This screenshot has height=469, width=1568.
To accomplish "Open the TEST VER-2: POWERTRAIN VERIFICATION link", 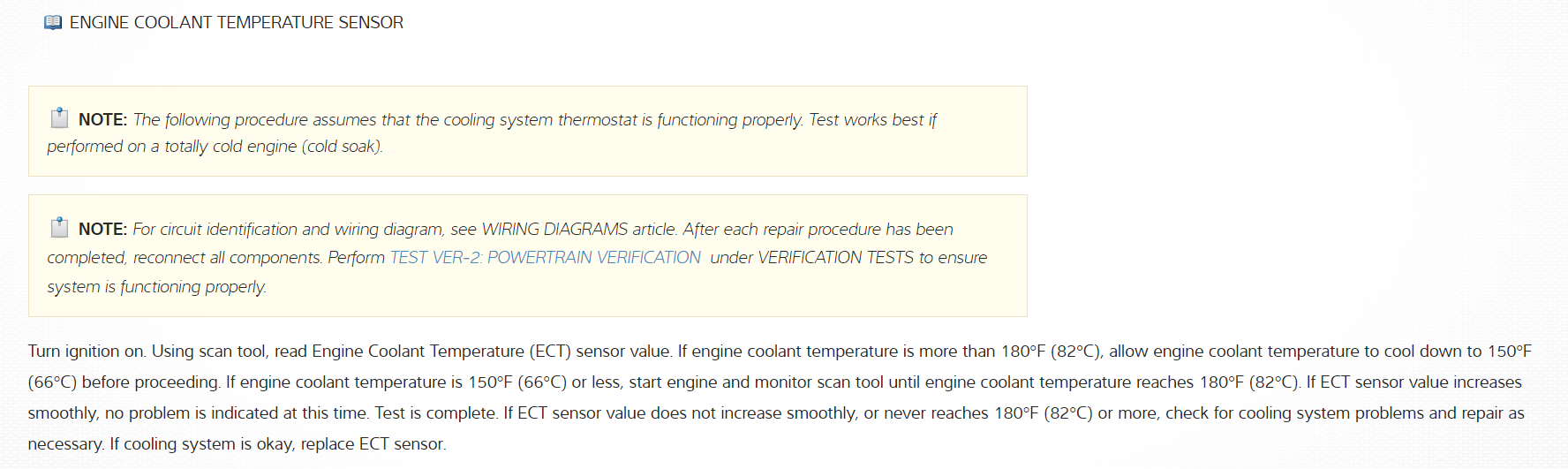I will coord(545,258).
